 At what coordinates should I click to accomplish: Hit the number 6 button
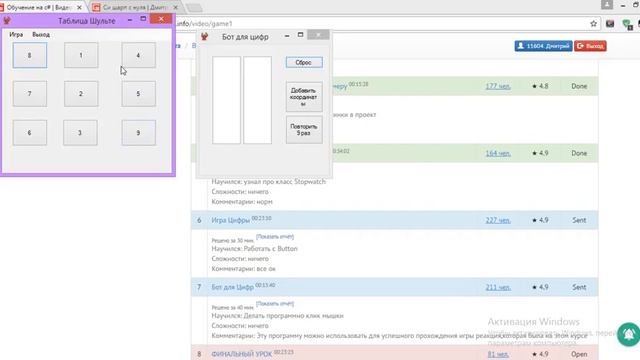tap(30, 133)
